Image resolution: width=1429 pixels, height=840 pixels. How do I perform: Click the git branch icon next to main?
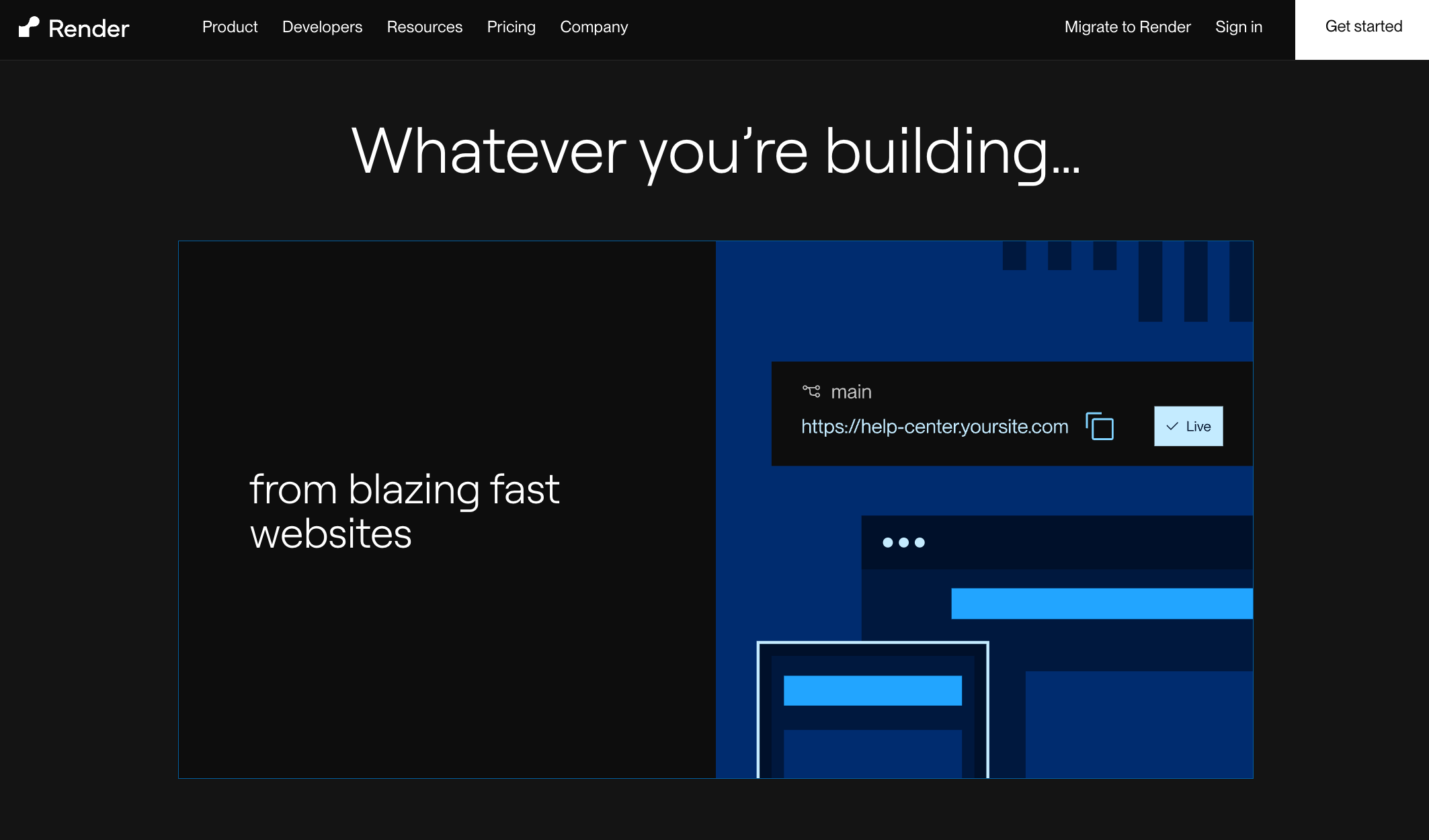[x=811, y=391]
